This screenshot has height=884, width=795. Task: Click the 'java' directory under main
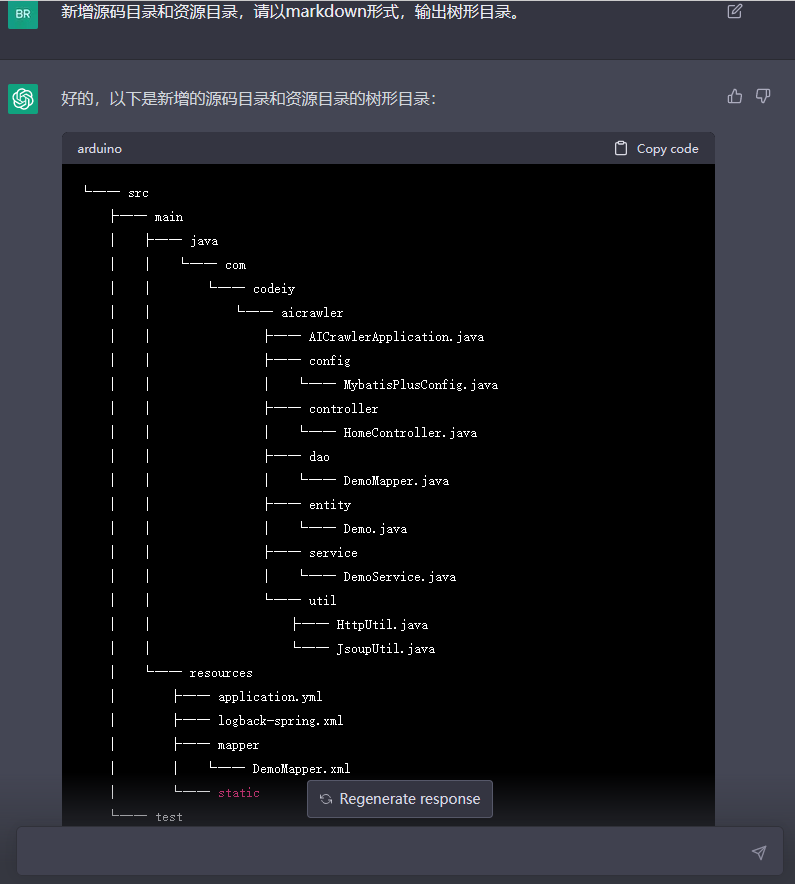(204, 241)
